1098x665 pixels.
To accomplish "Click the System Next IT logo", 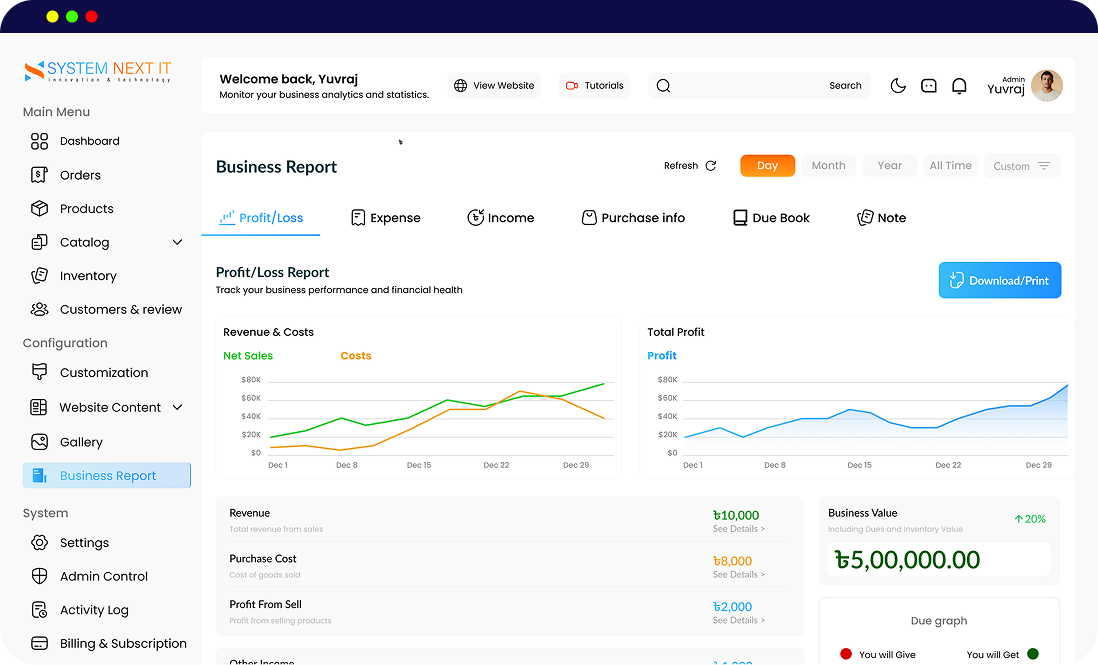I will tap(97, 71).
